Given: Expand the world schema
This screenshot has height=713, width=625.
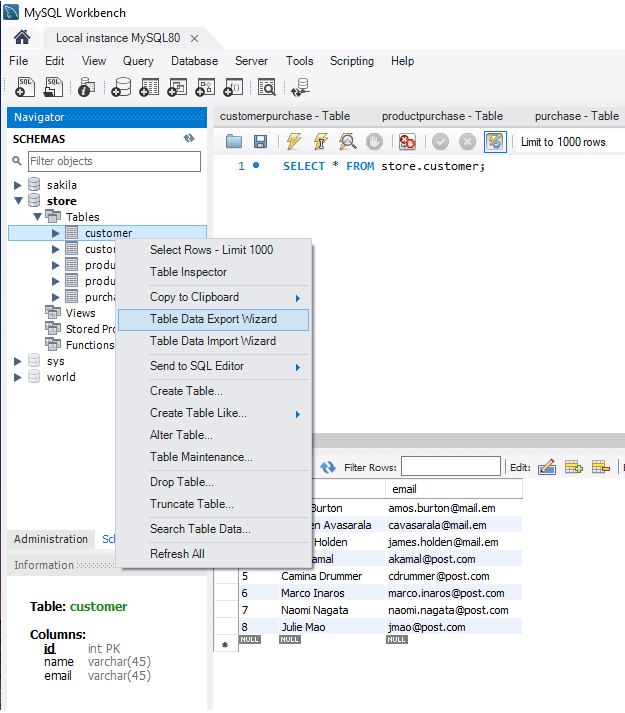Looking at the screenshot, I should 18,377.
